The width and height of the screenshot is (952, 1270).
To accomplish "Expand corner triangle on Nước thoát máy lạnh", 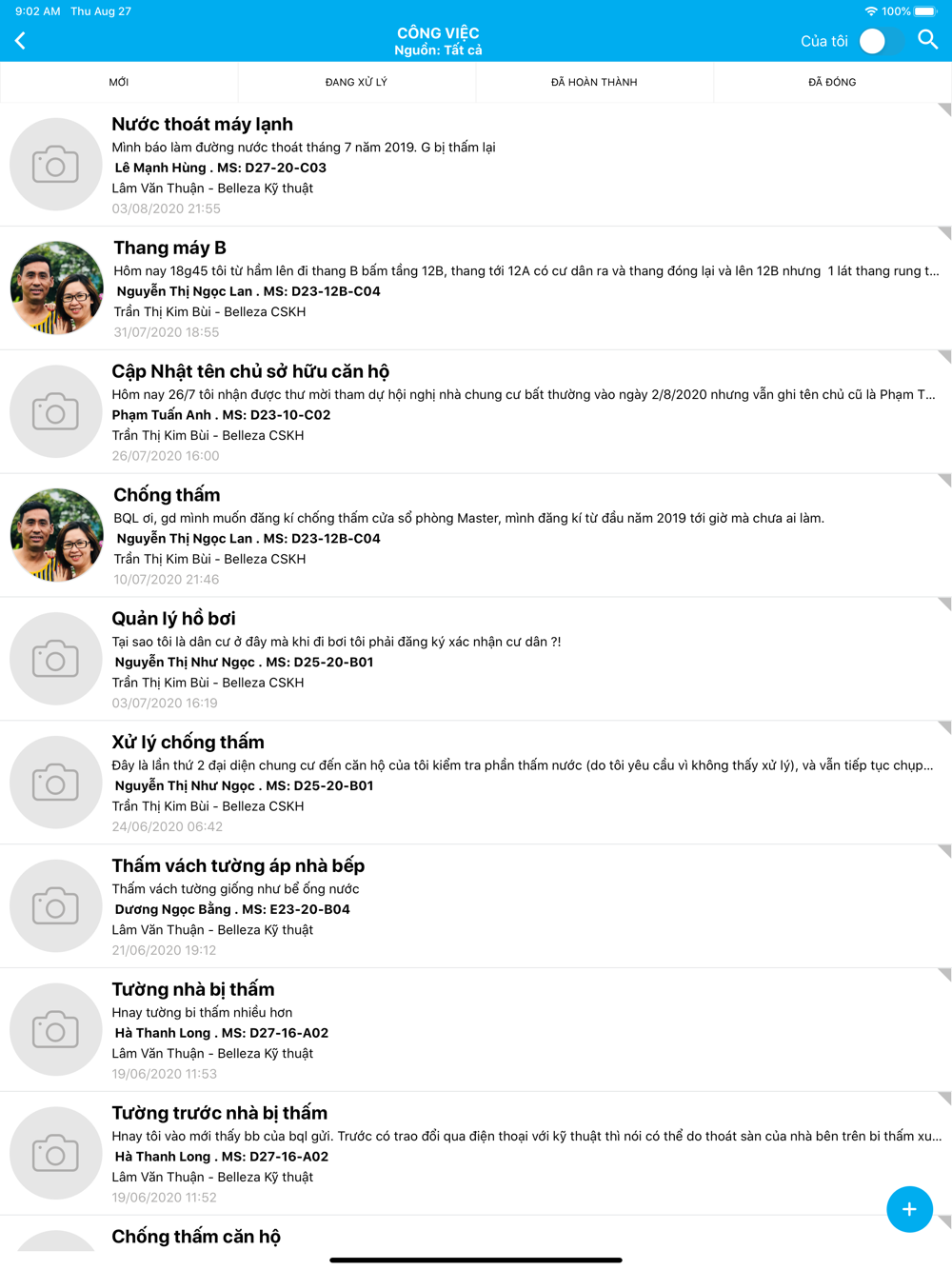I will pos(944,109).
